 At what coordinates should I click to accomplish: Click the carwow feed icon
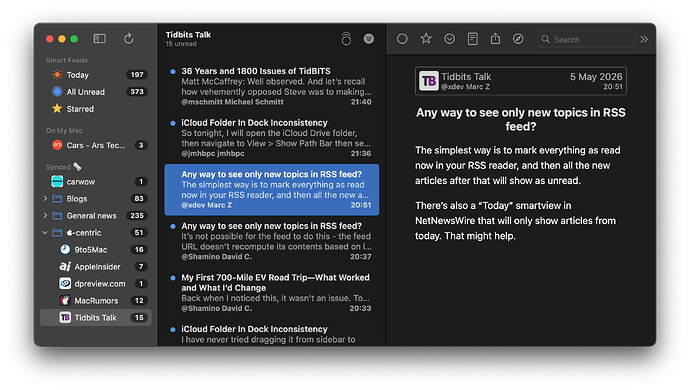click(x=57, y=181)
